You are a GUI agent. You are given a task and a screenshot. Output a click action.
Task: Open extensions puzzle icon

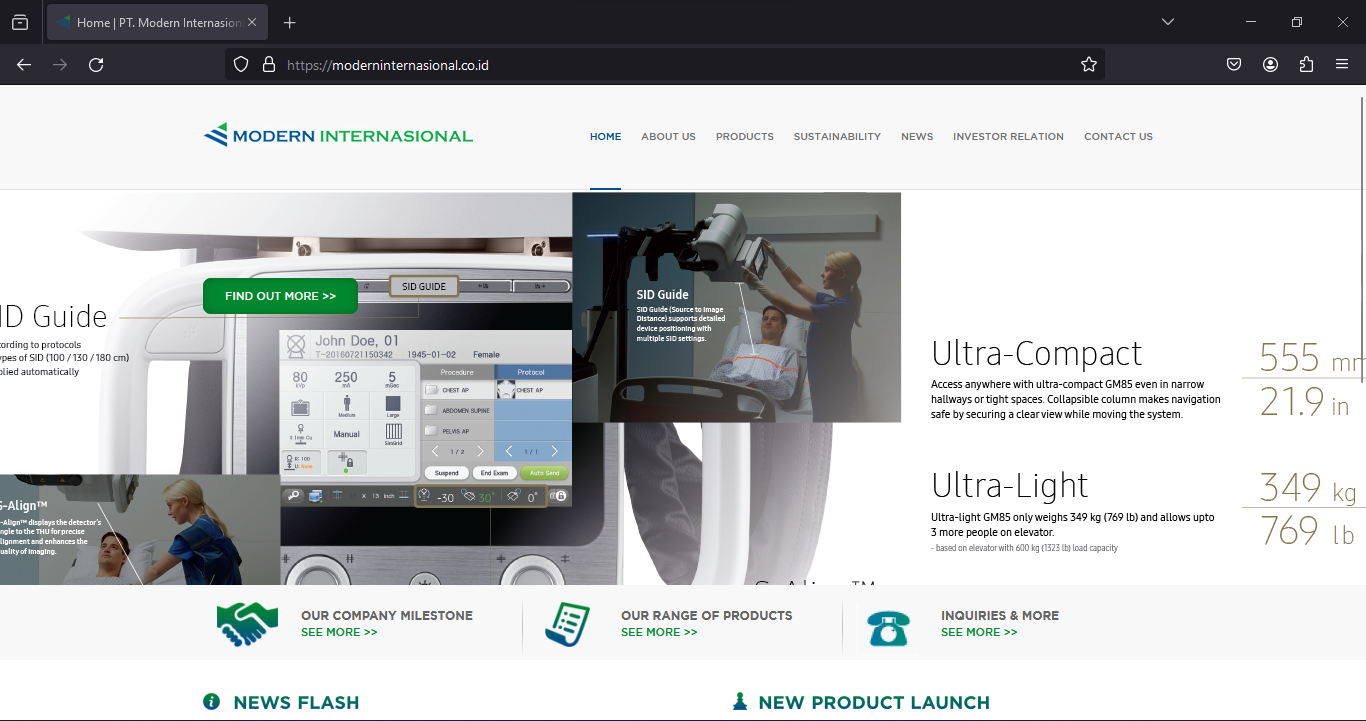click(x=1306, y=65)
